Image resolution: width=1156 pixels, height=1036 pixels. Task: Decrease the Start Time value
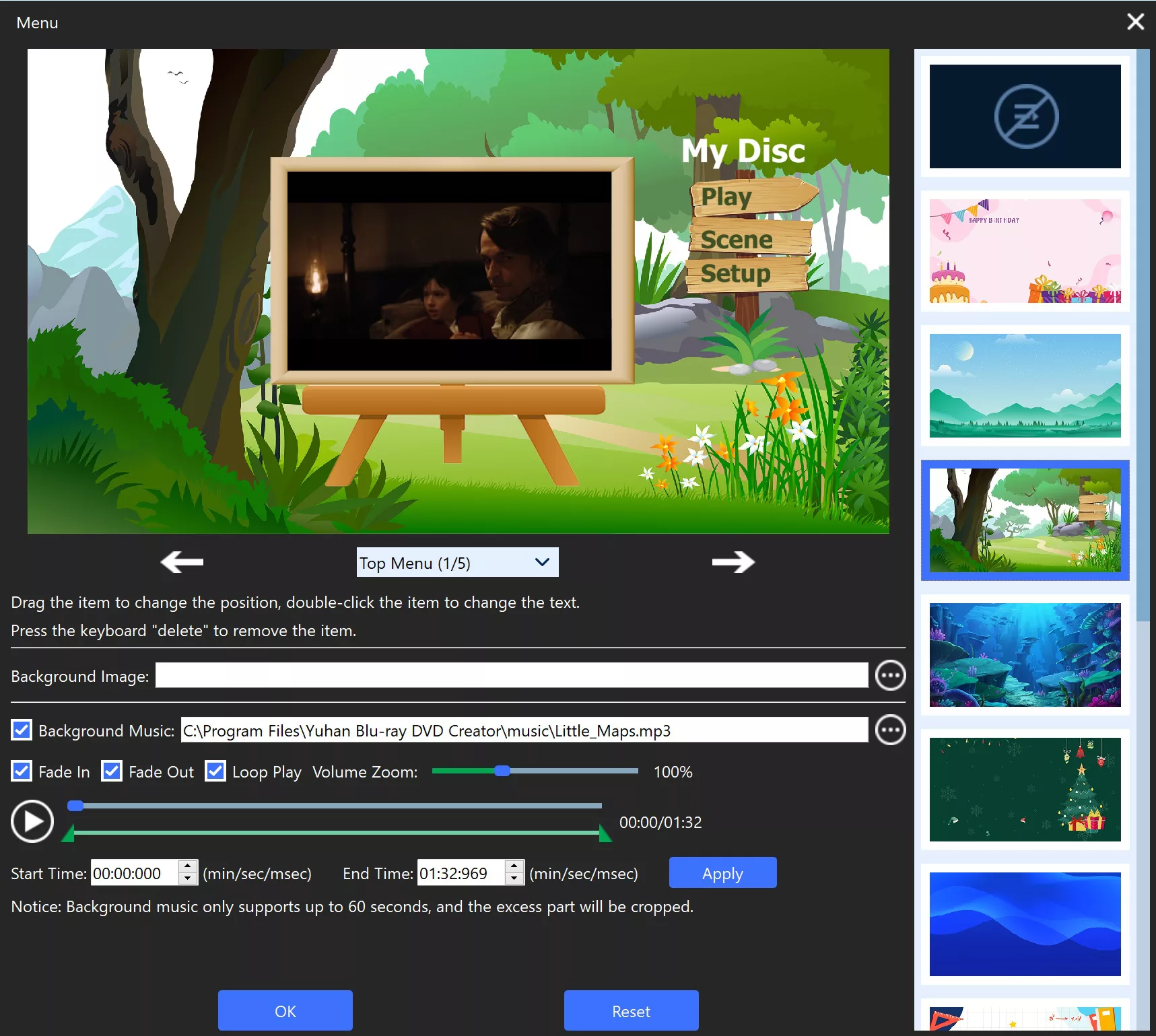point(188,878)
